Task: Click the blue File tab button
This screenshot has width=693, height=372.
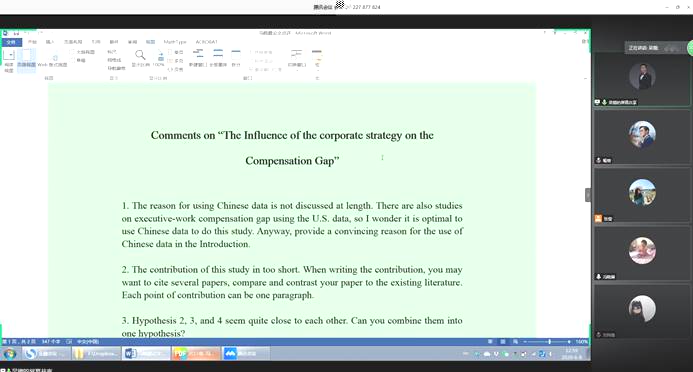Action: click(x=11, y=42)
